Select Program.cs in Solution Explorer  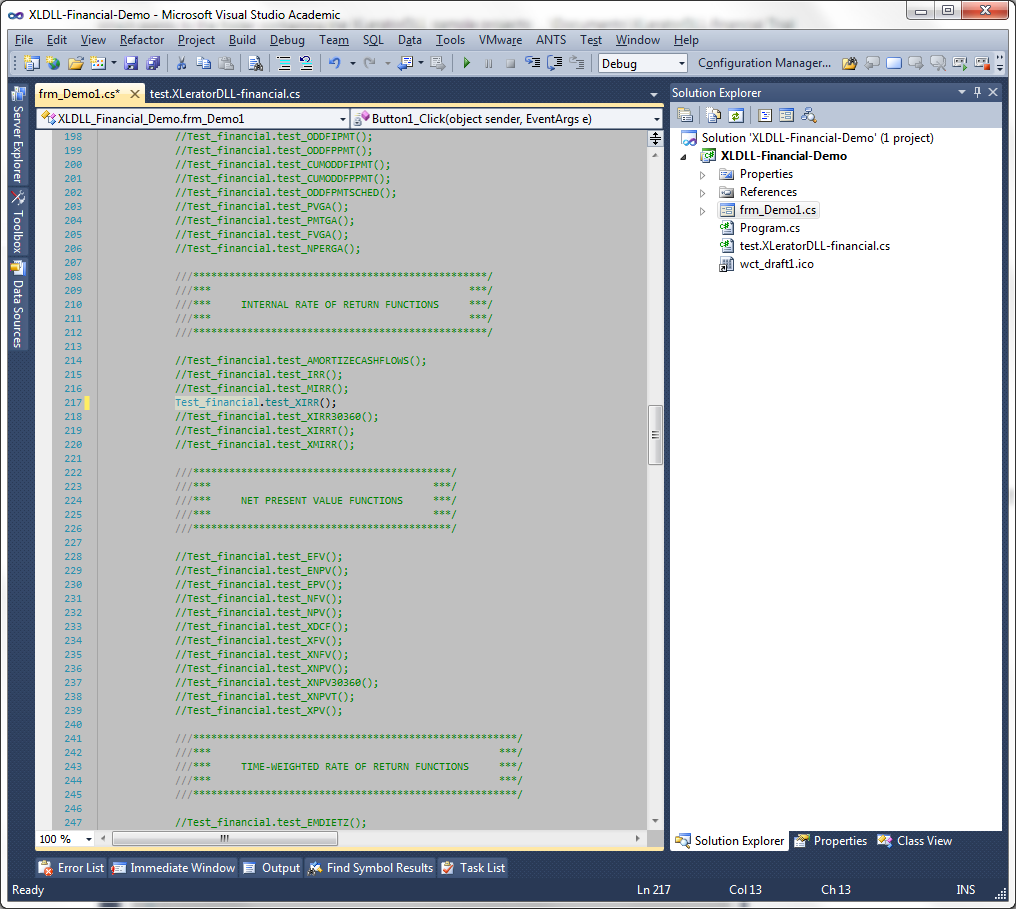[770, 228]
